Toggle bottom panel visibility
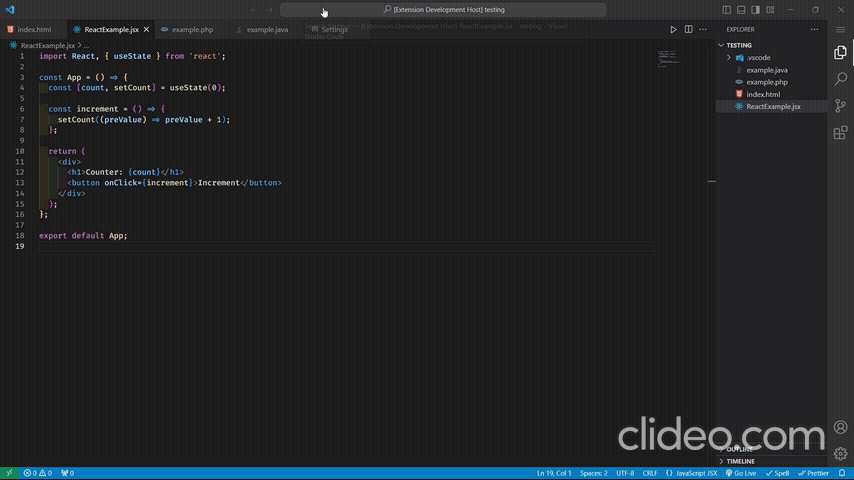 tap(741, 10)
